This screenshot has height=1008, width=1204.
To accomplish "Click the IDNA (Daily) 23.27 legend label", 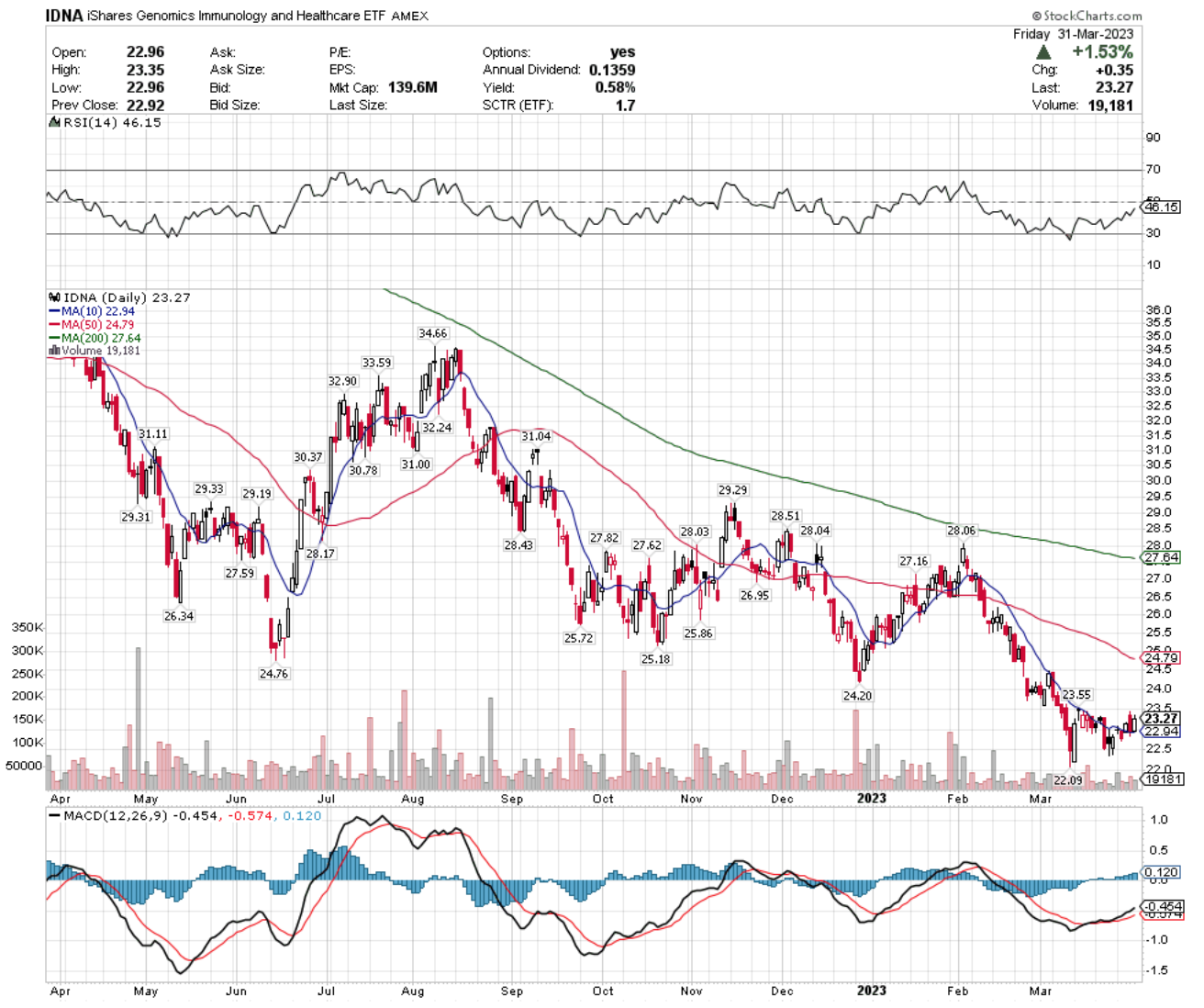I will coord(120,297).
